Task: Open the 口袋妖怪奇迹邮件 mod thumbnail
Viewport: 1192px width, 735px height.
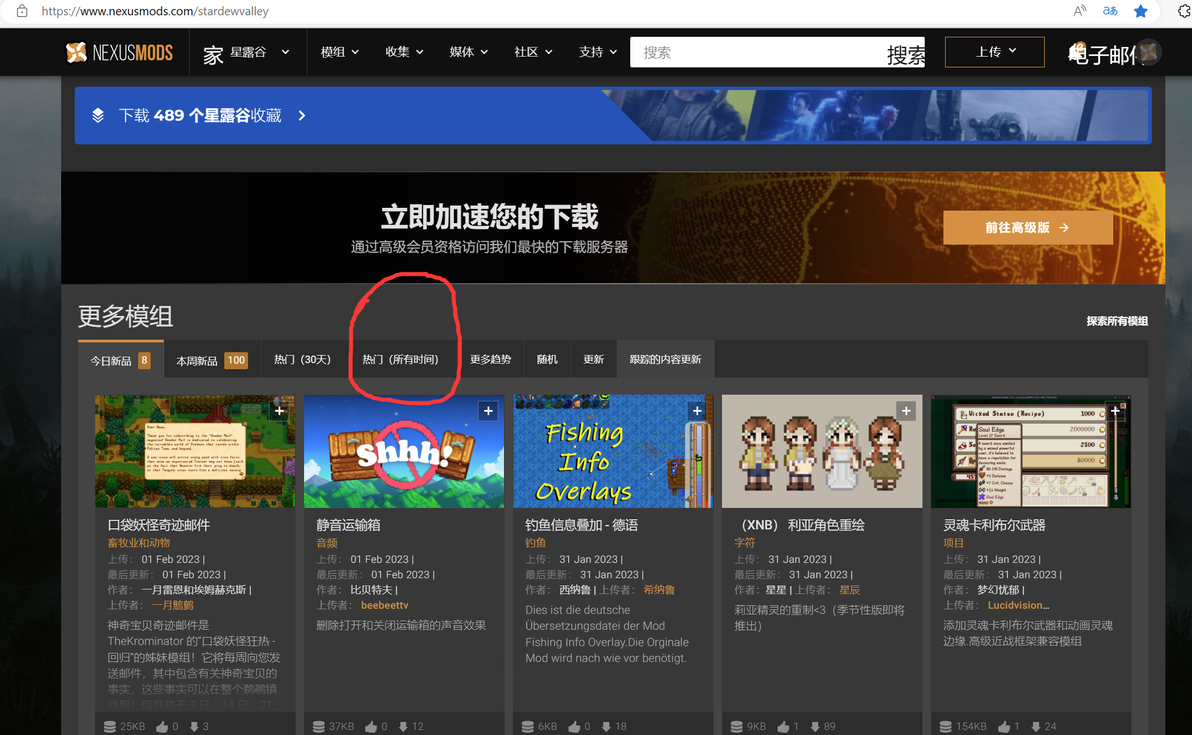Action: [x=195, y=451]
